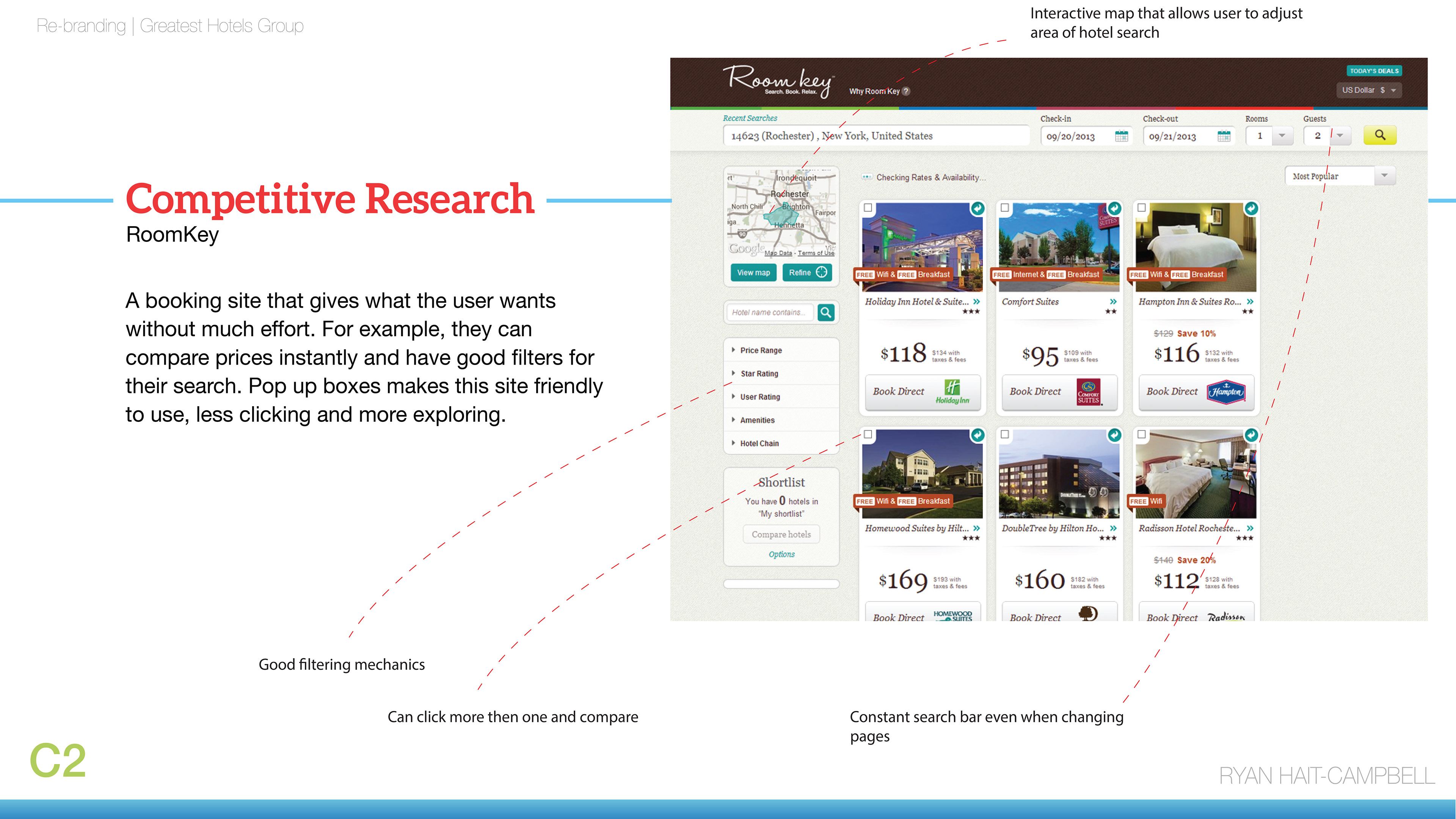Click the Options link in Shortlist
The width and height of the screenshot is (1456, 819).
[x=781, y=555]
